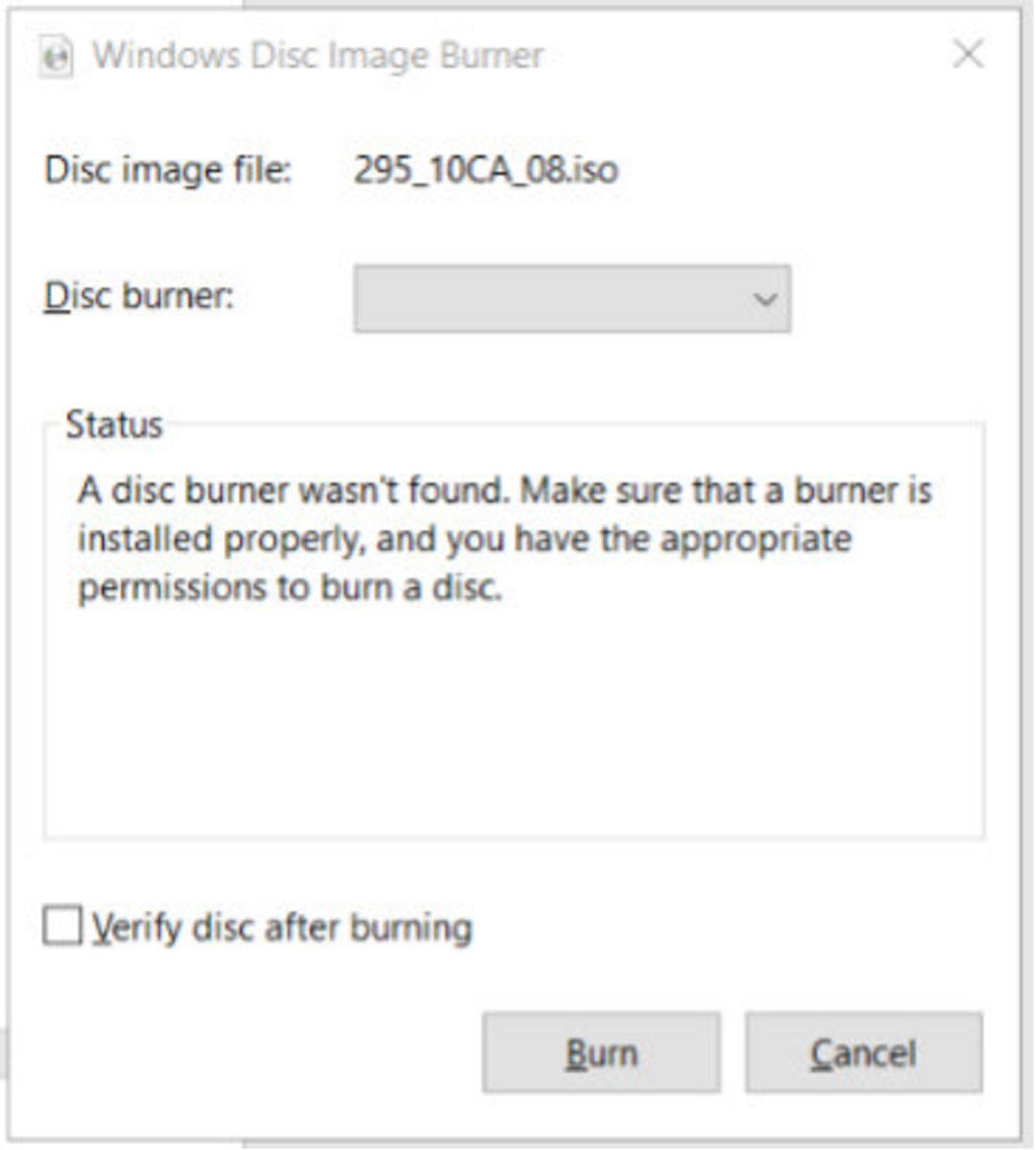Click the "Verify disc after burning" label text
Image resolution: width=1036 pixels, height=1150 pixels.
click(x=282, y=928)
